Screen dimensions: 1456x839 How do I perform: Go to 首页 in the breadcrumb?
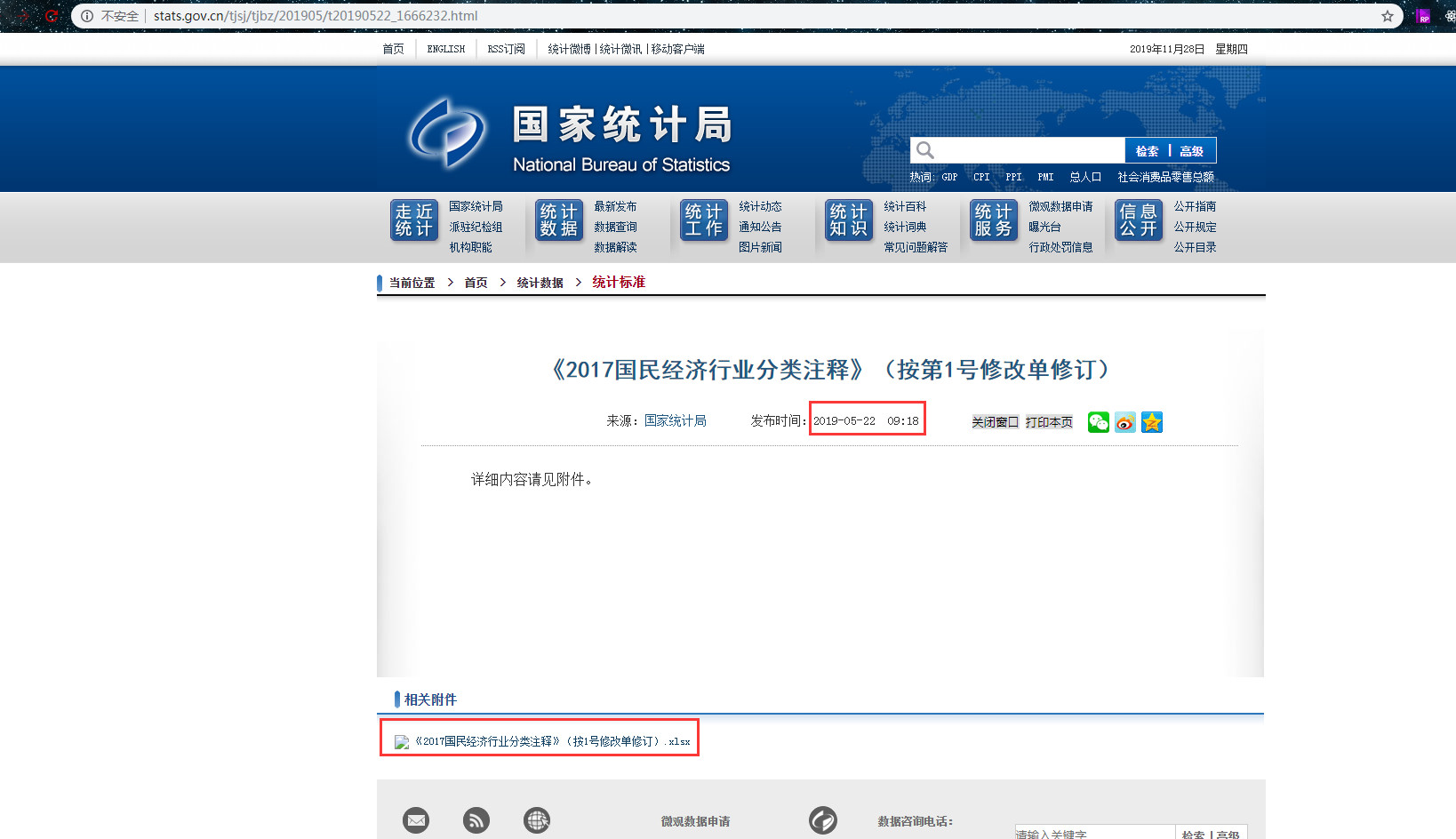[x=476, y=283]
